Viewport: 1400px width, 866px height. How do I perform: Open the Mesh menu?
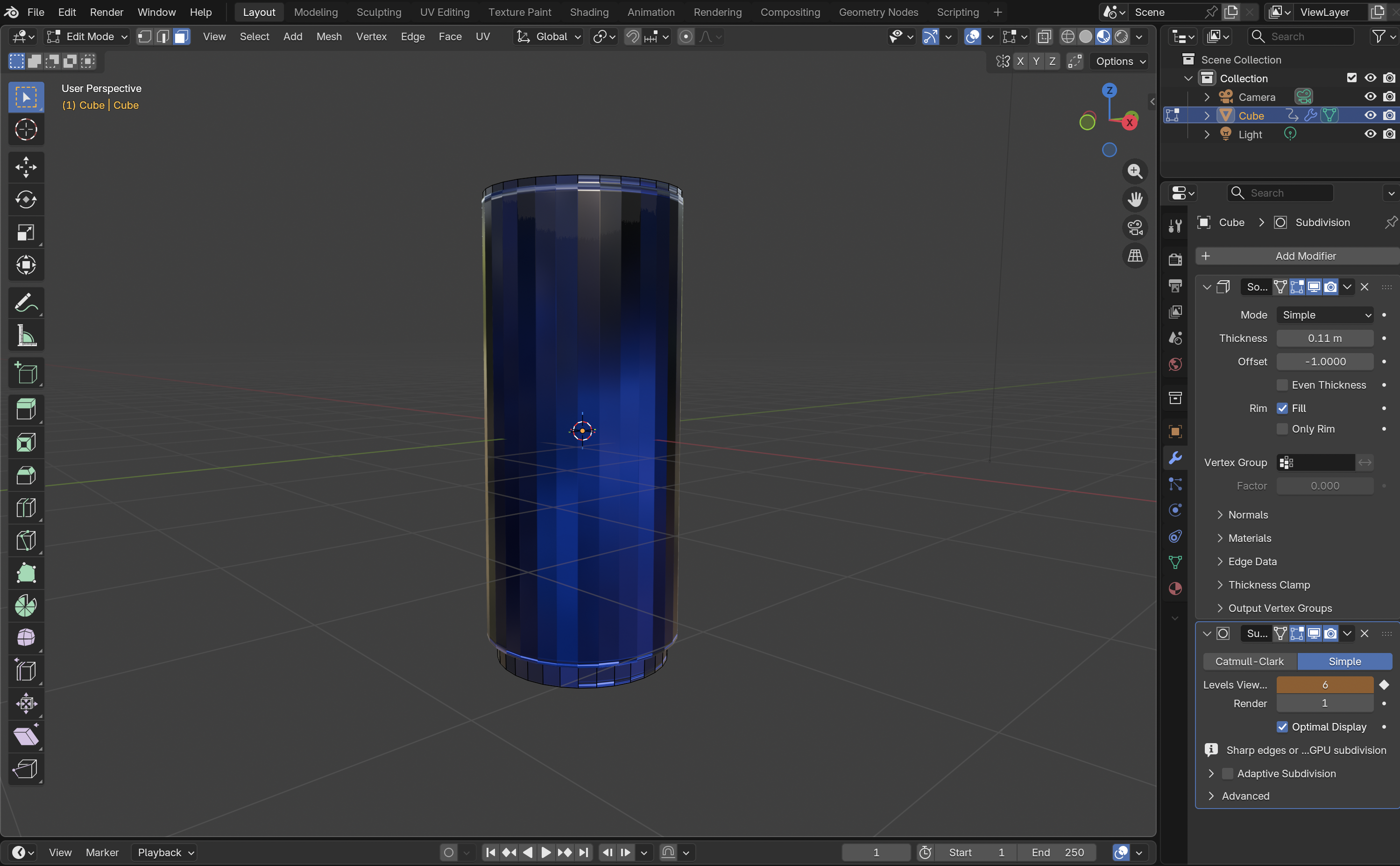tap(329, 36)
